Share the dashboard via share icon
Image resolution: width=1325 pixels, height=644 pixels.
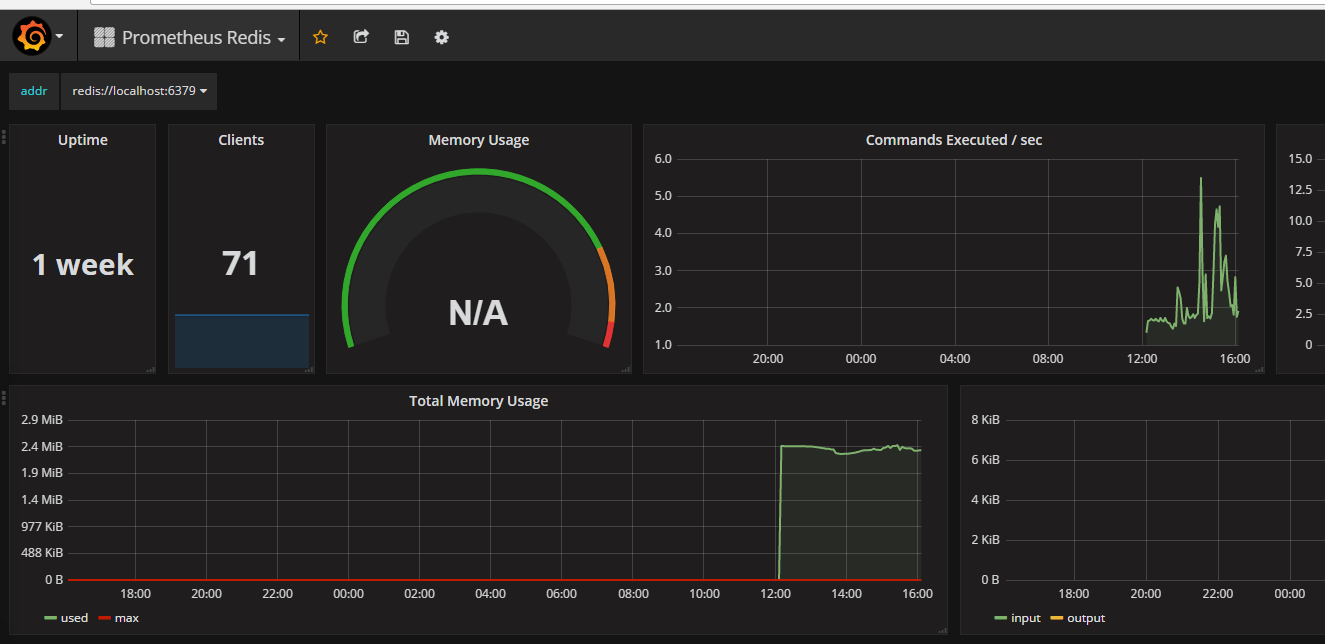[x=361, y=37]
